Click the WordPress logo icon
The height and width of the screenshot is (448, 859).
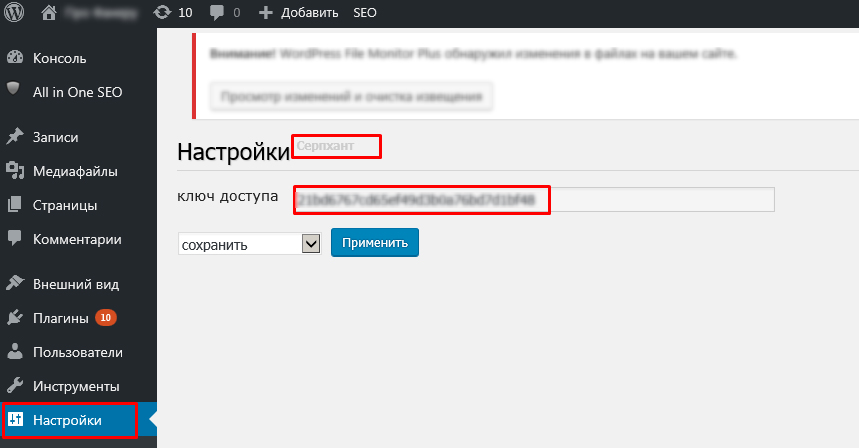[14, 14]
